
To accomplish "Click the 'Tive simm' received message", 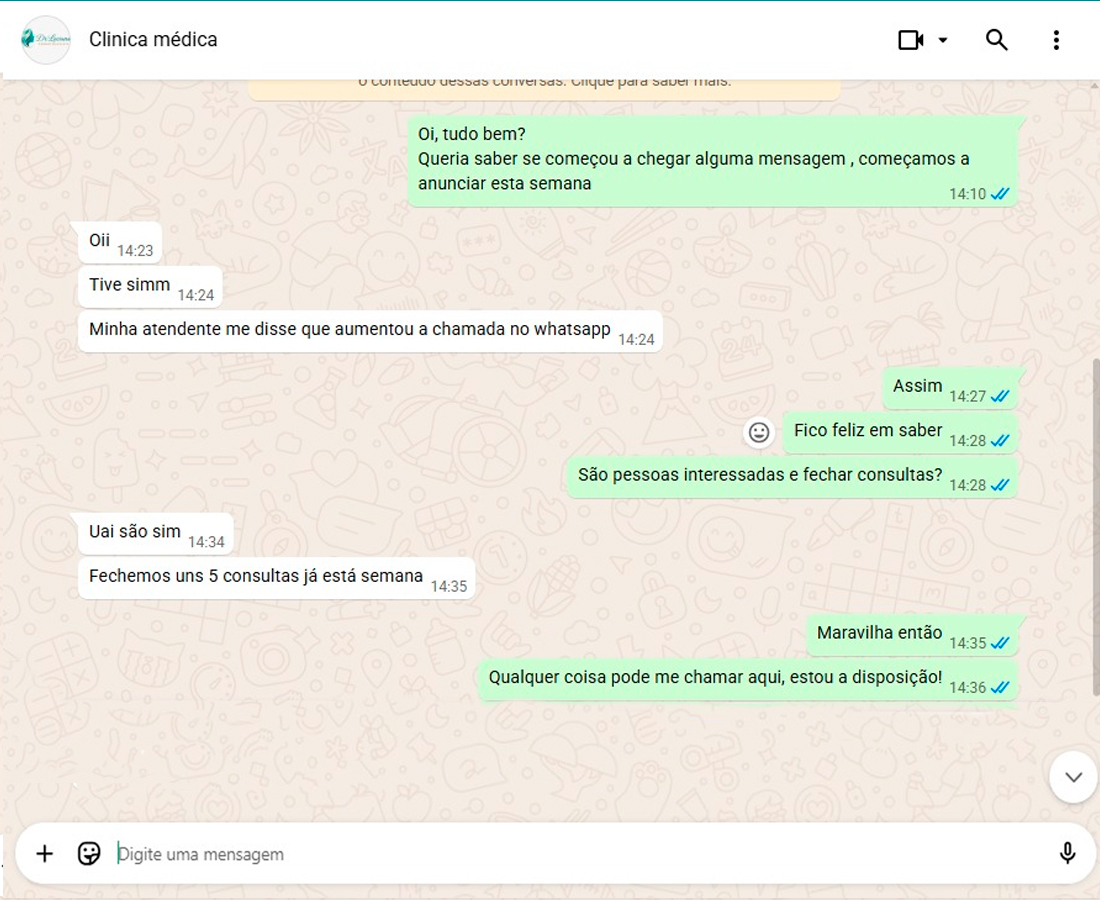I will pyautogui.click(x=130, y=286).
